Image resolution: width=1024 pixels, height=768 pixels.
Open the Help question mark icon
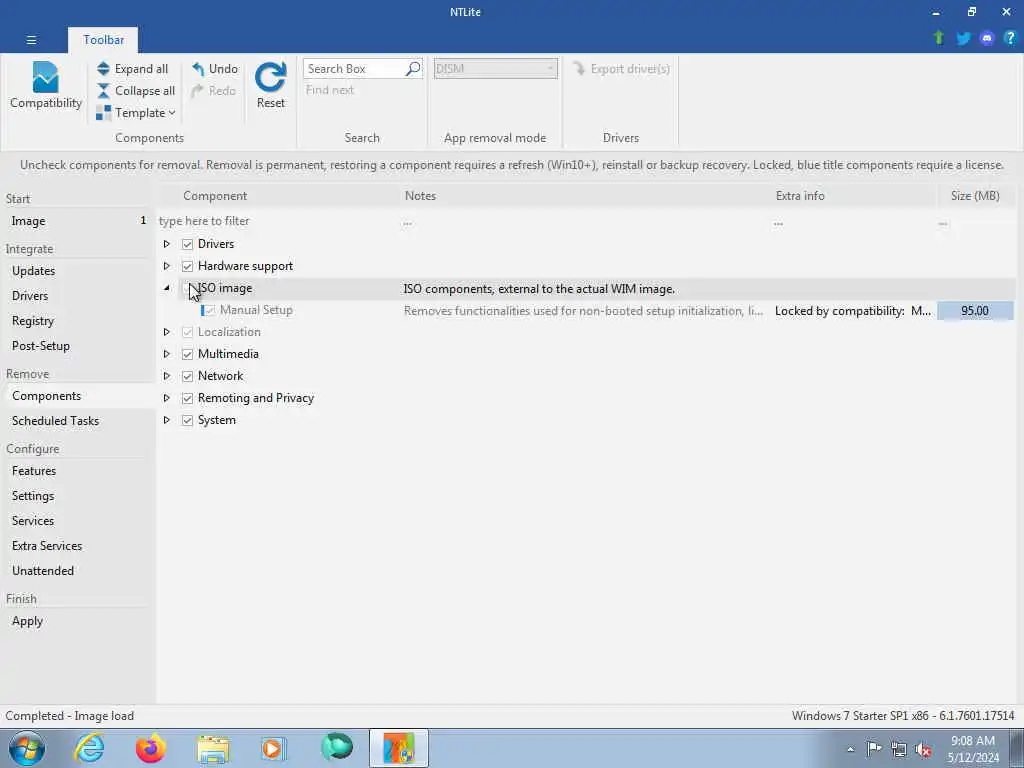1010,38
